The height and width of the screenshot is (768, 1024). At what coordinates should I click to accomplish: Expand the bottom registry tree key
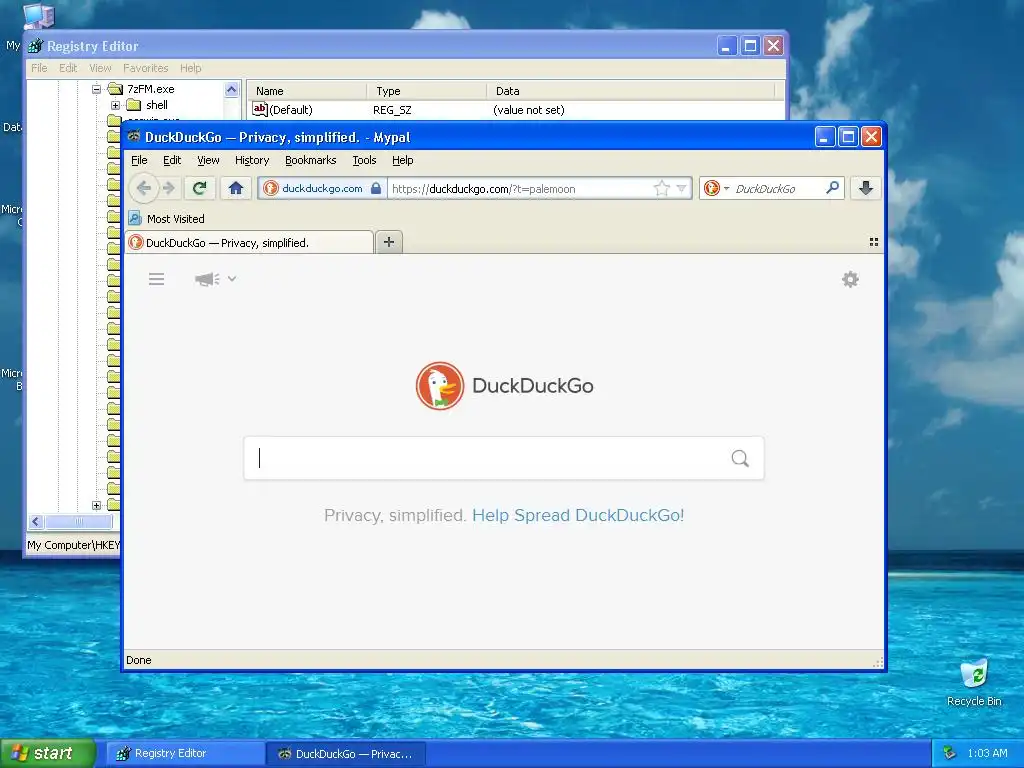[97, 505]
